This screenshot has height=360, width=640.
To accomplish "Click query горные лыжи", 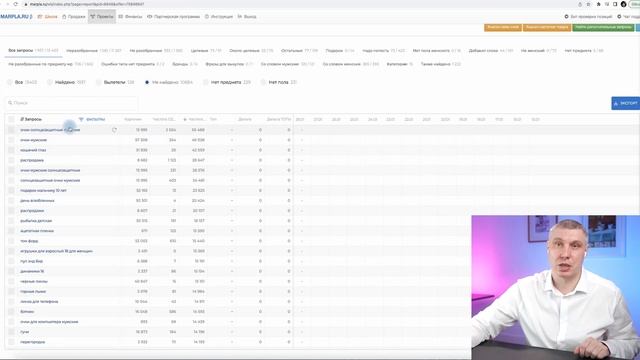I will tap(33, 291).
